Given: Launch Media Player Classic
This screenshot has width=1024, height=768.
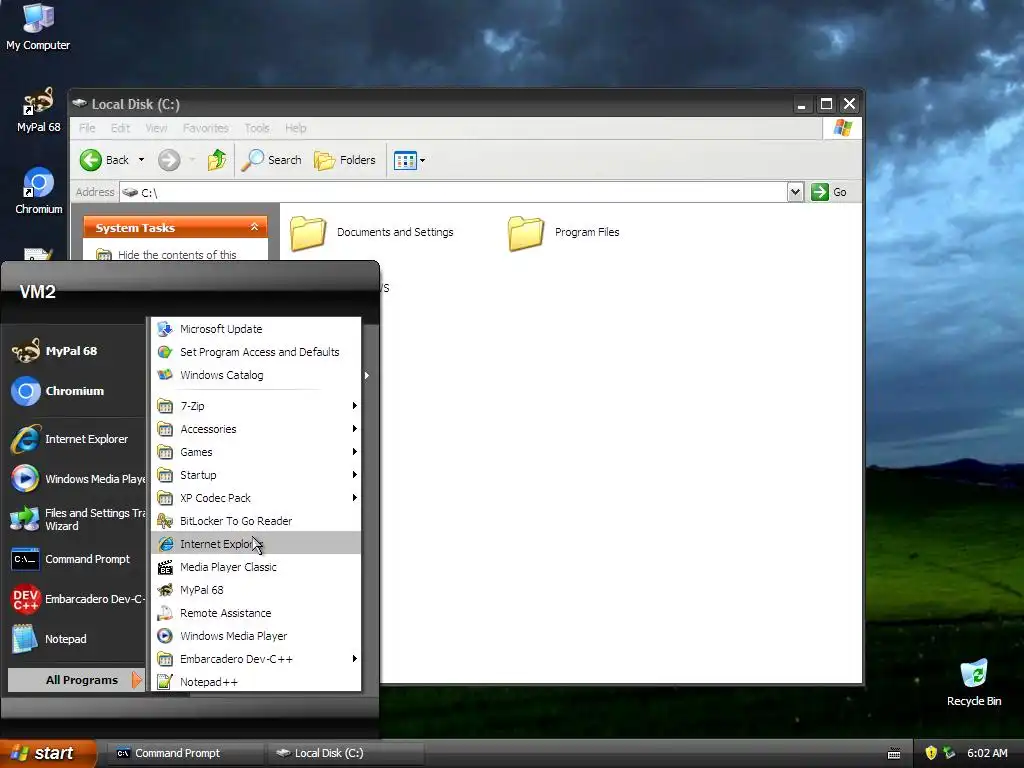Looking at the screenshot, I should [256, 567].
